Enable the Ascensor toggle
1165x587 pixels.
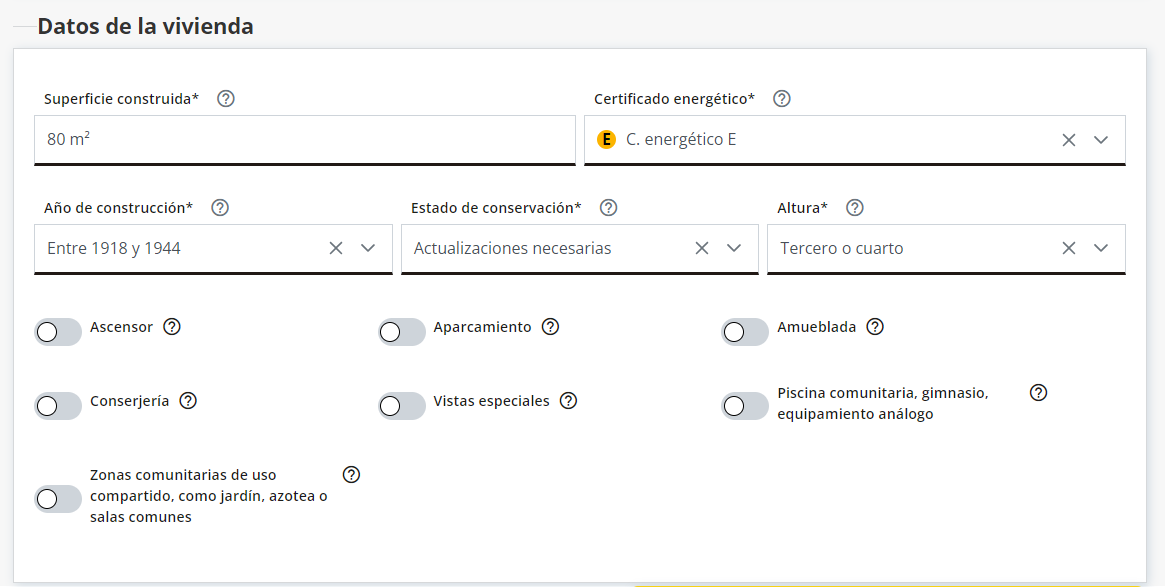click(58, 332)
